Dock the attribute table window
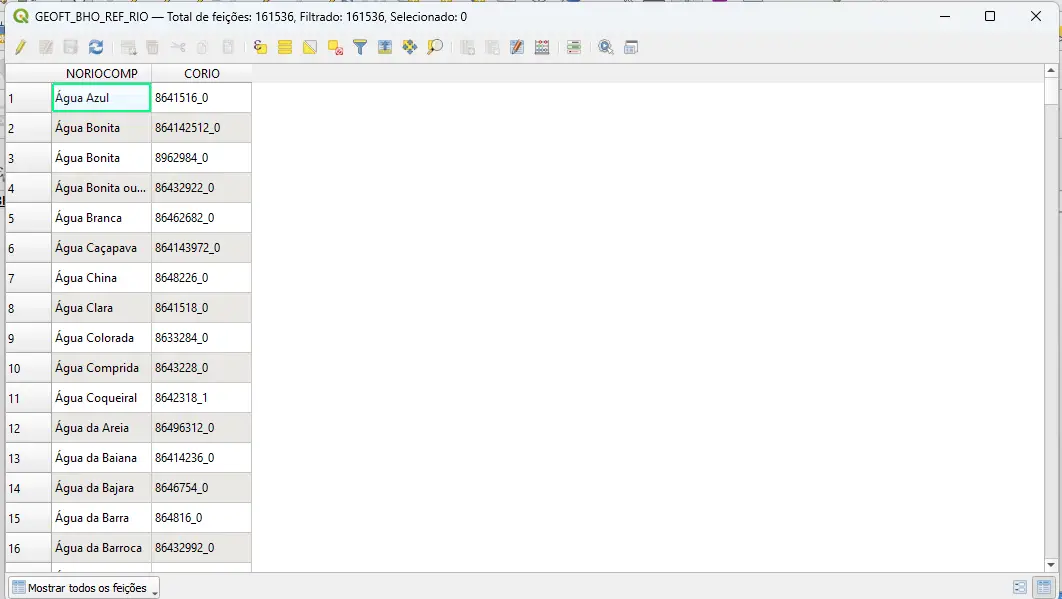This screenshot has width=1062, height=599. click(631, 47)
